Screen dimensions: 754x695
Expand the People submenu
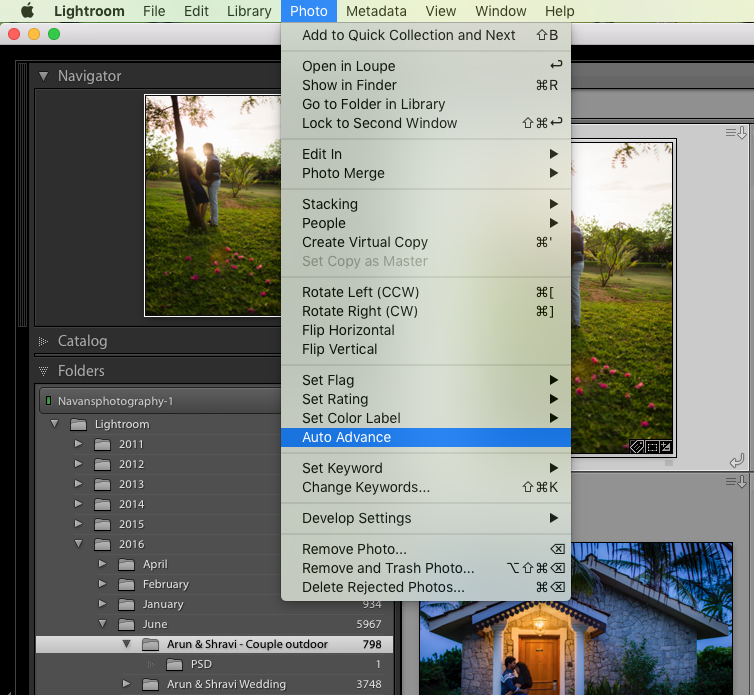(426, 223)
